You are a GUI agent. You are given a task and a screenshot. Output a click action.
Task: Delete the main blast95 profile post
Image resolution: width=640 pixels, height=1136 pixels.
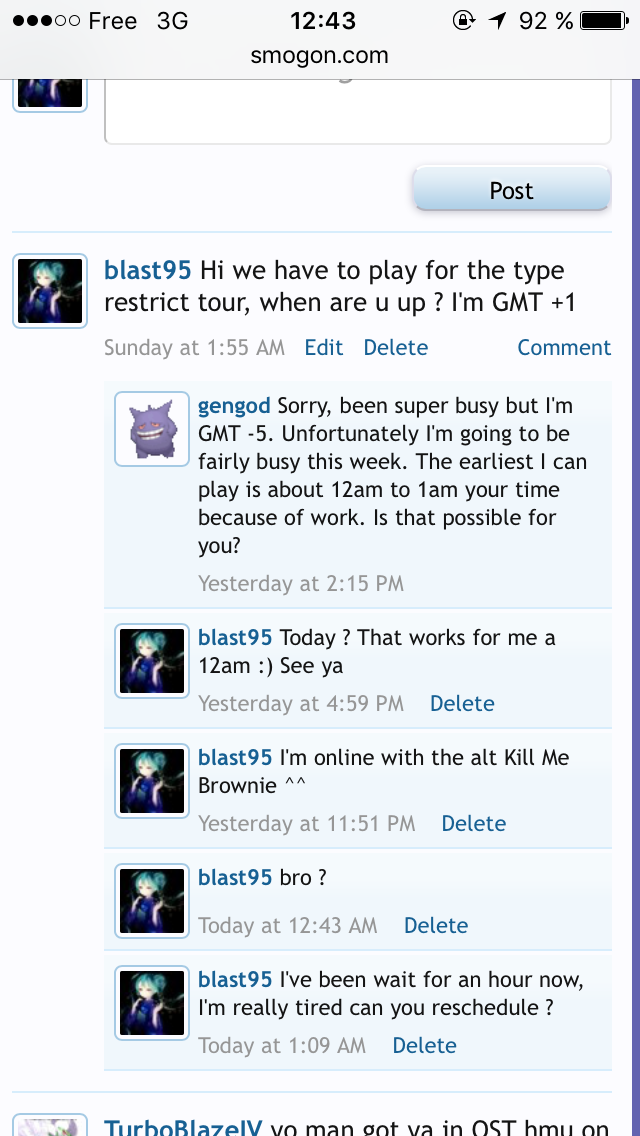395,347
